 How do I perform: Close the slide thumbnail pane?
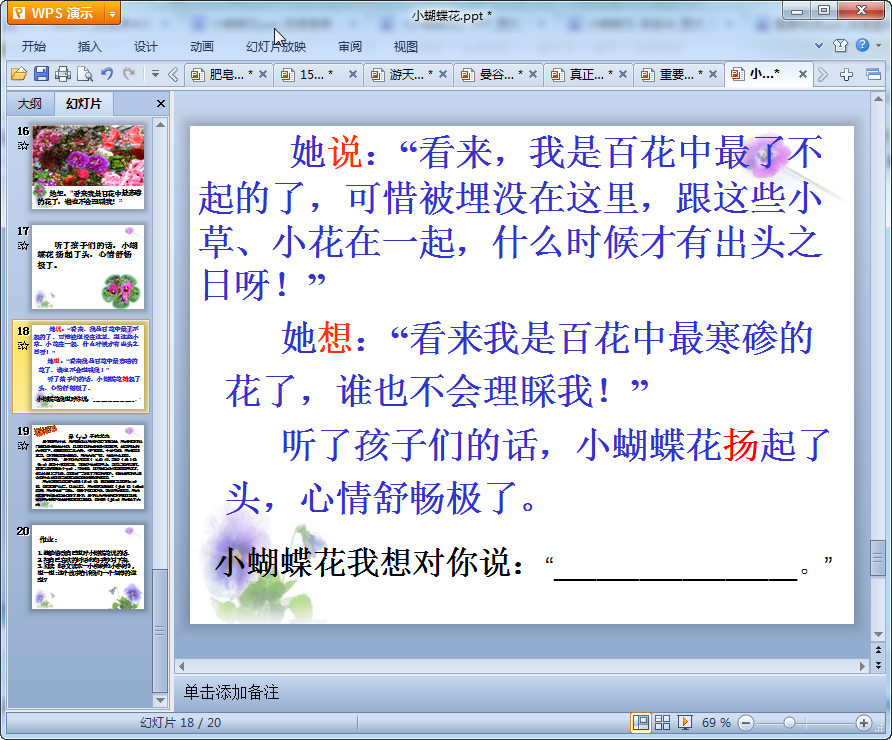coord(160,104)
